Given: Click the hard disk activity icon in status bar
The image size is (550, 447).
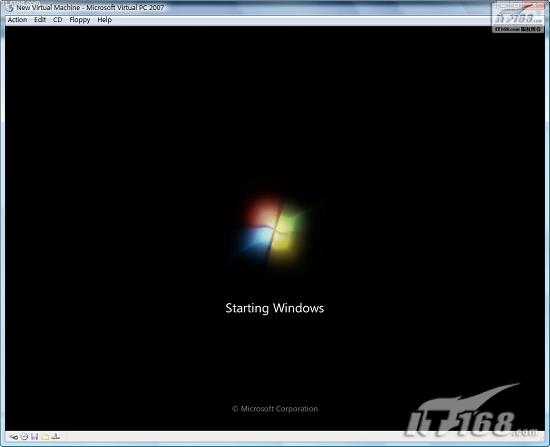Looking at the screenshot, I should pyautogui.click(x=13, y=437).
